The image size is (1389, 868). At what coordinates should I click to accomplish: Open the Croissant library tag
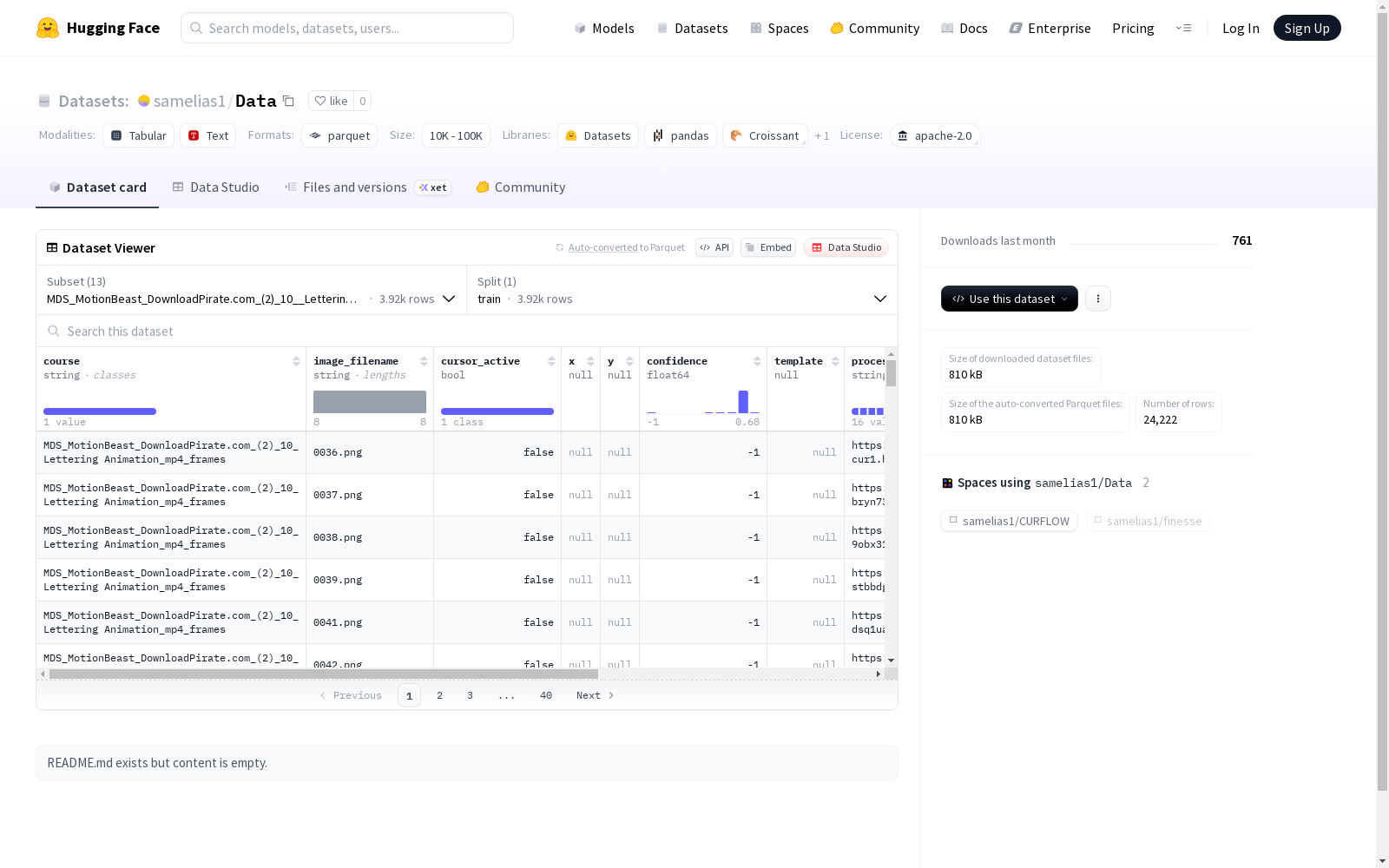coord(765,135)
